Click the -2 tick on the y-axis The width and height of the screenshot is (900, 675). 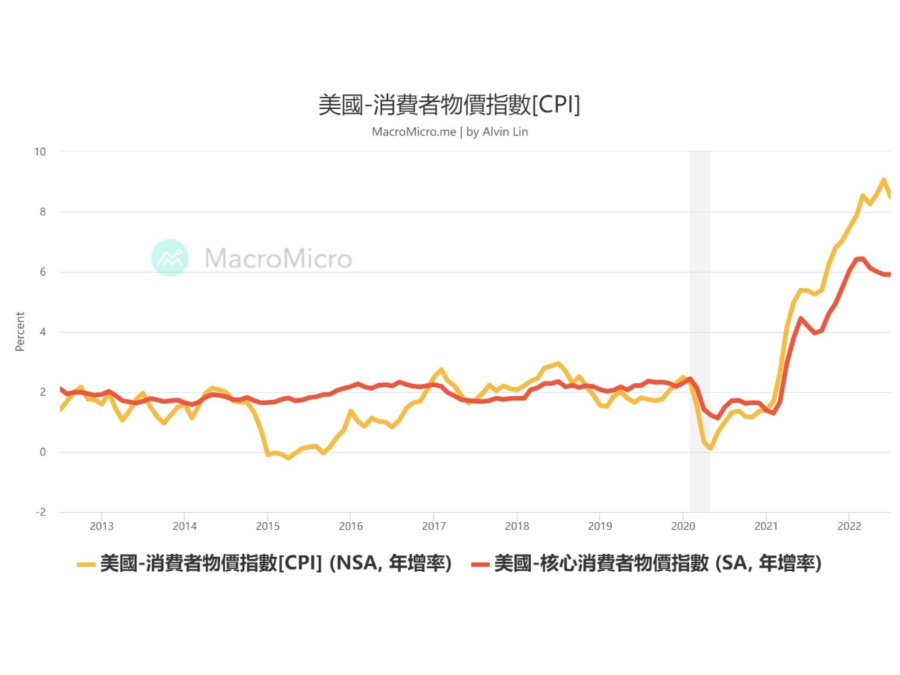[x=40, y=512]
